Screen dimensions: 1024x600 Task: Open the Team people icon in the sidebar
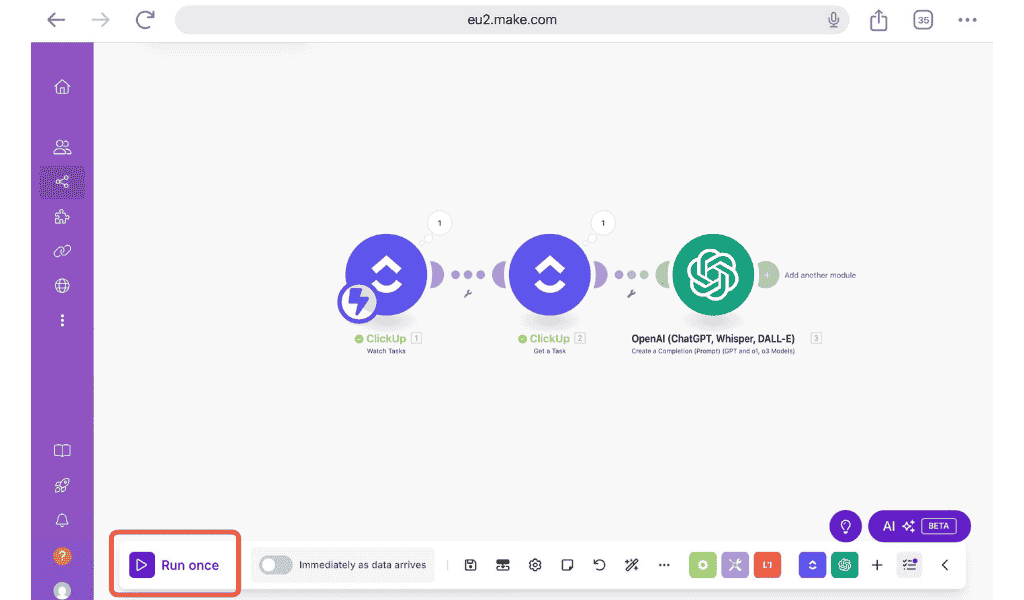[x=62, y=148]
